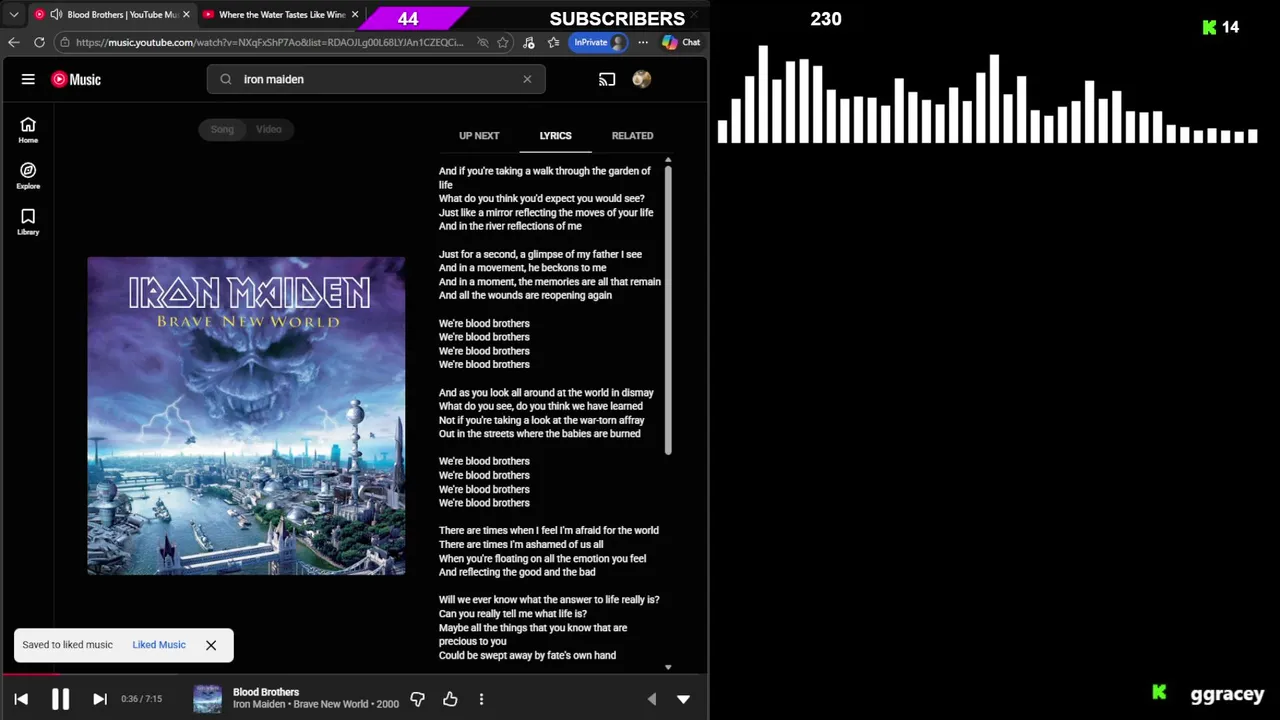Switch to Video mode toggle
The width and height of the screenshot is (1280, 720).
(269, 129)
